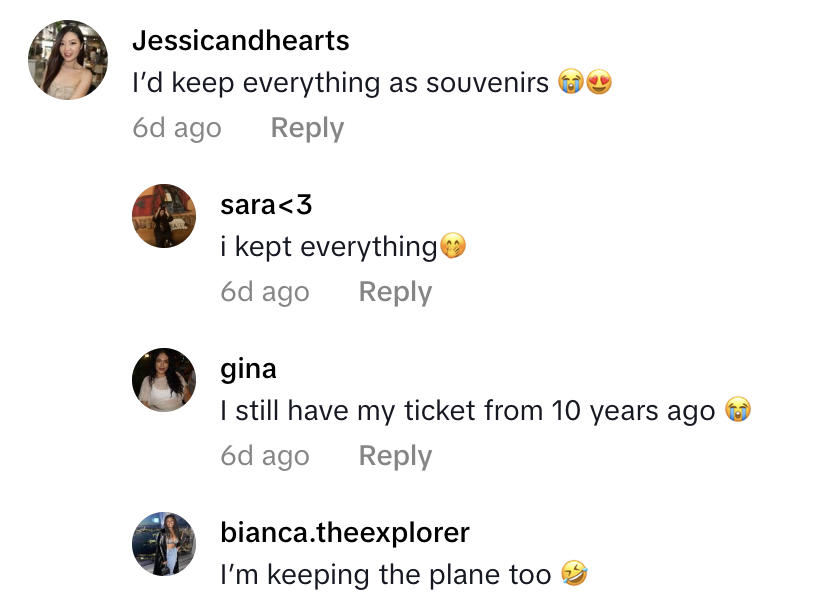Open the gina username link
The width and height of the screenshot is (820, 600).
pos(248,369)
